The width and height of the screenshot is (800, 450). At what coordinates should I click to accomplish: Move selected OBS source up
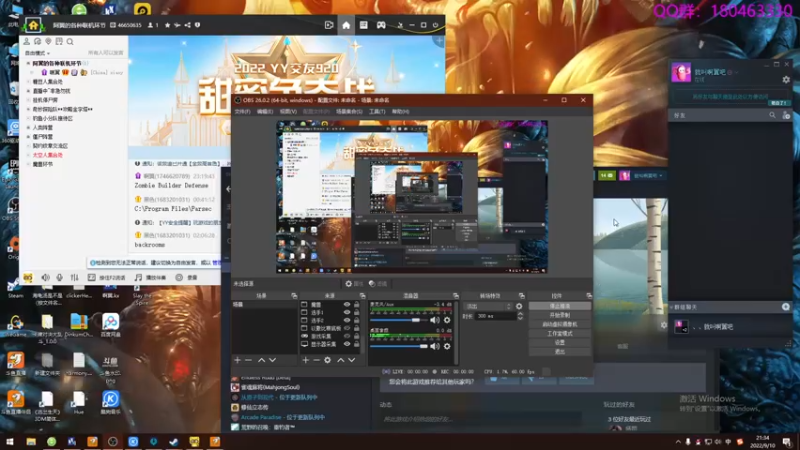point(340,360)
